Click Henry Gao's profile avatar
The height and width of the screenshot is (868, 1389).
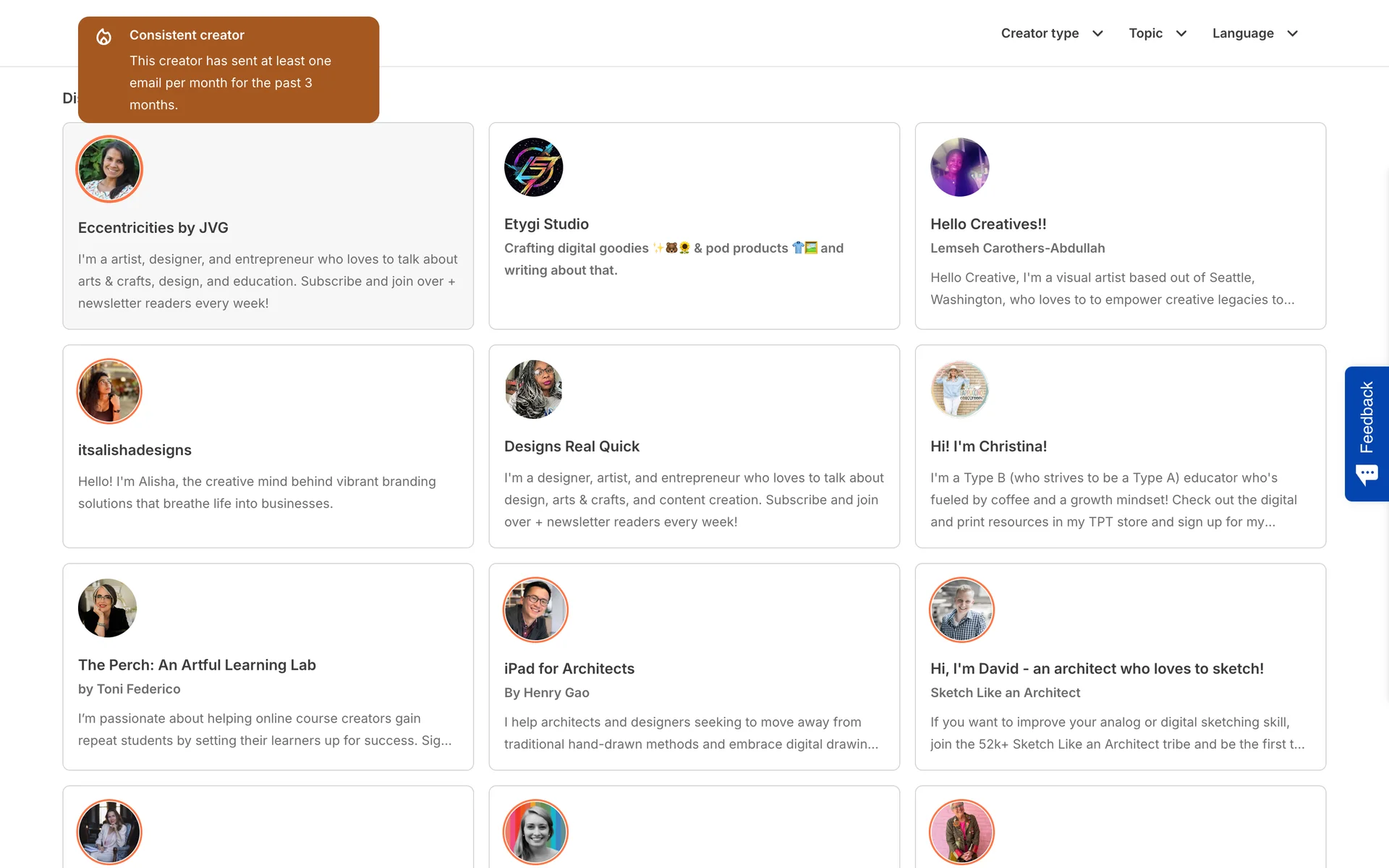pyautogui.click(x=535, y=610)
